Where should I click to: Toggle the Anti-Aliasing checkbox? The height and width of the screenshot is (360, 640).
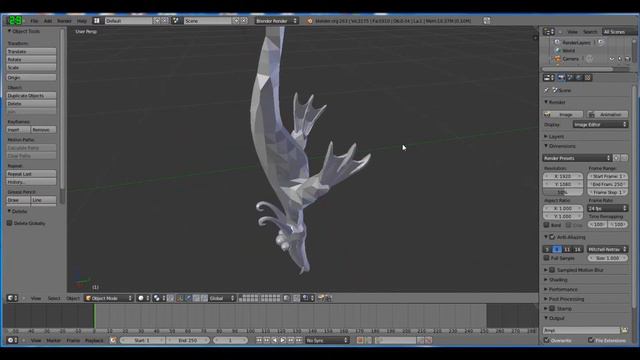point(552,237)
